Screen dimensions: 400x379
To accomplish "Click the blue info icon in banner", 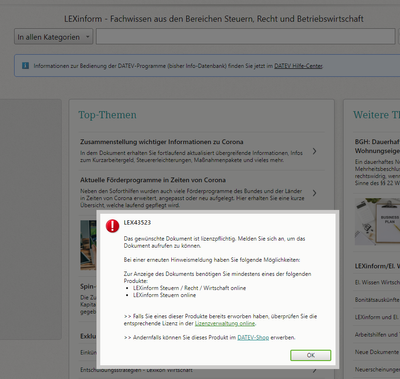I will click(25, 66).
